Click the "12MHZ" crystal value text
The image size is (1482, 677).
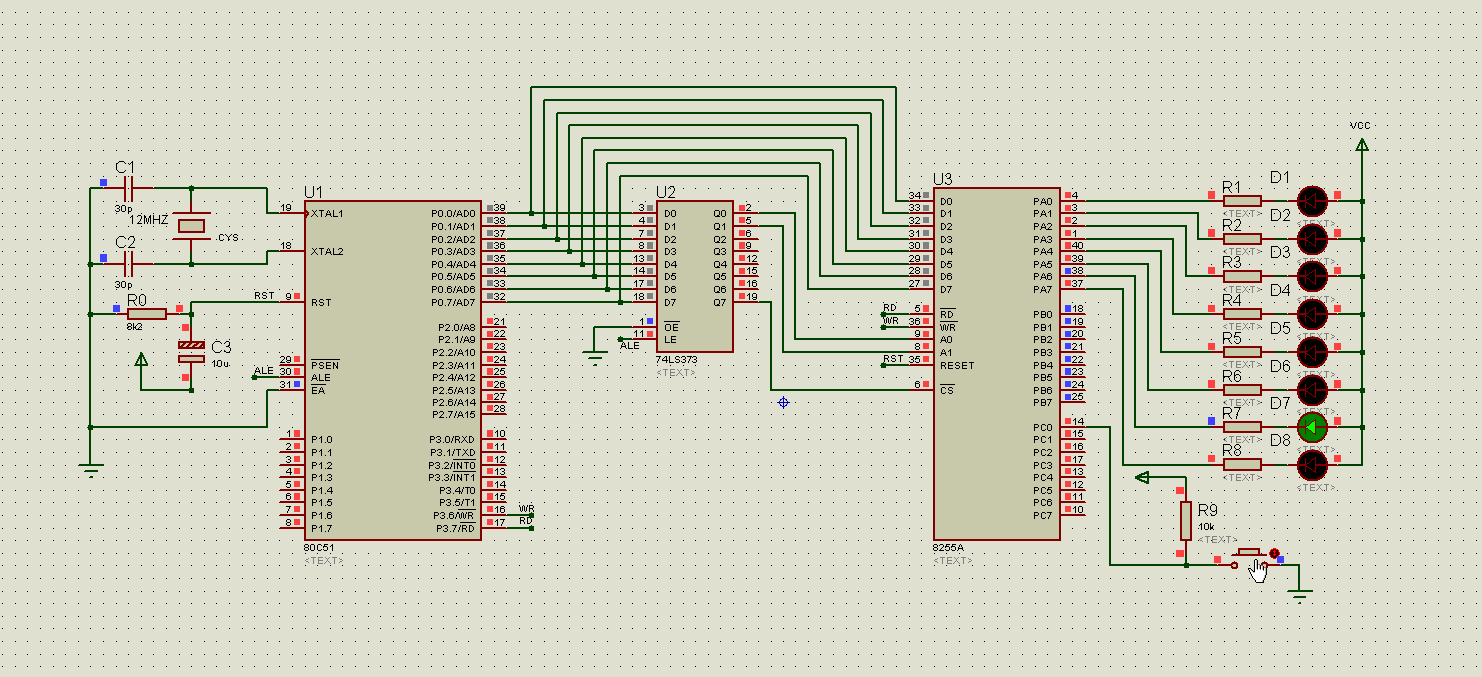pos(149,219)
